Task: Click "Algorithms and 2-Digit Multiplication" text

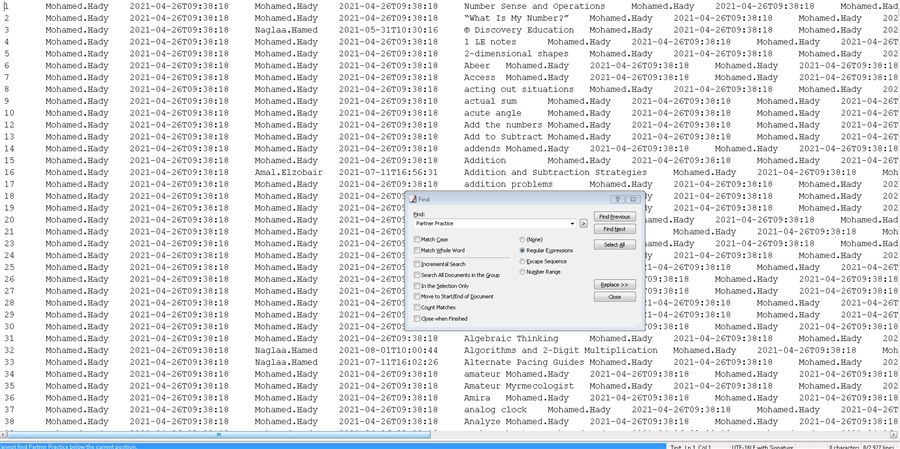Action: pos(561,350)
